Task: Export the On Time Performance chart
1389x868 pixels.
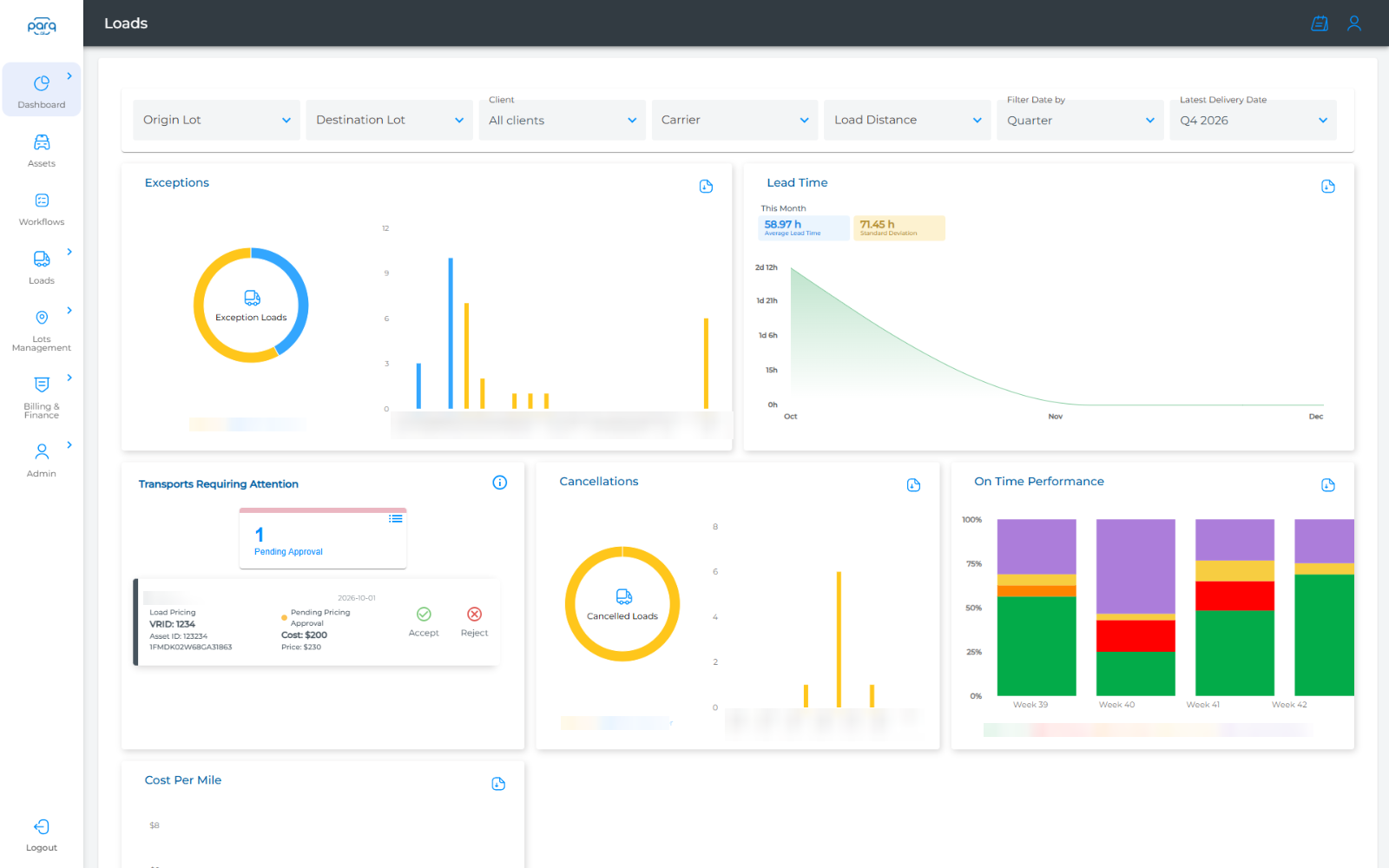Action: click(1328, 485)
